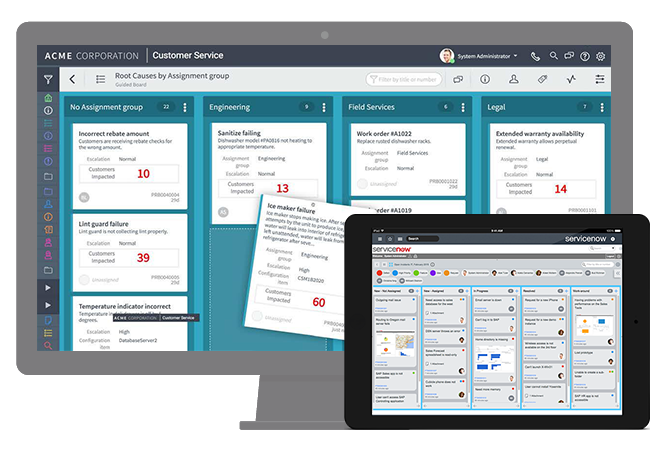Open help question mark icon
This screenshot has height=450, width=650.
pyautogui.click(x=585, y=56)
